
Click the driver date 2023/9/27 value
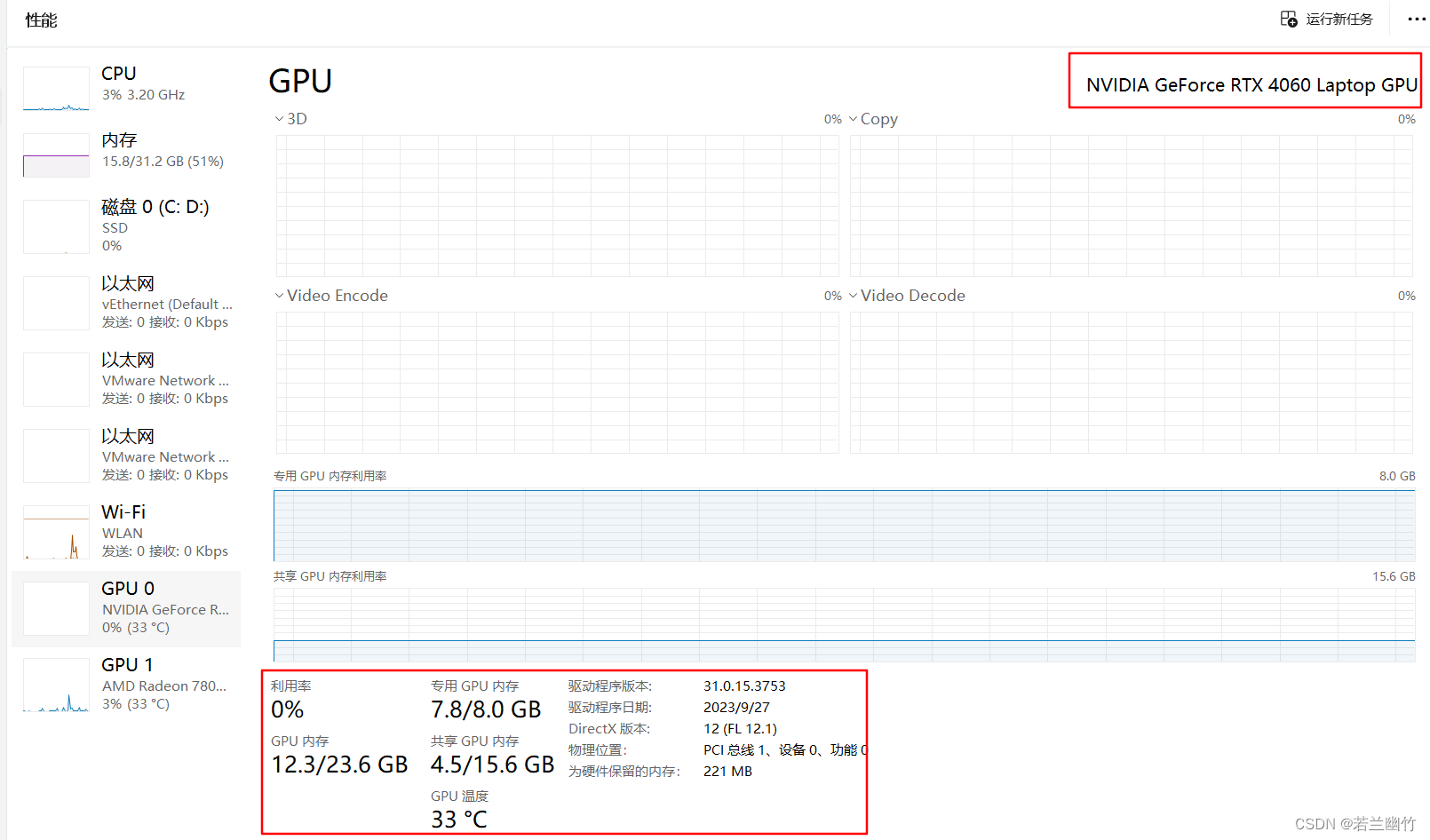[x=736, y=708]
